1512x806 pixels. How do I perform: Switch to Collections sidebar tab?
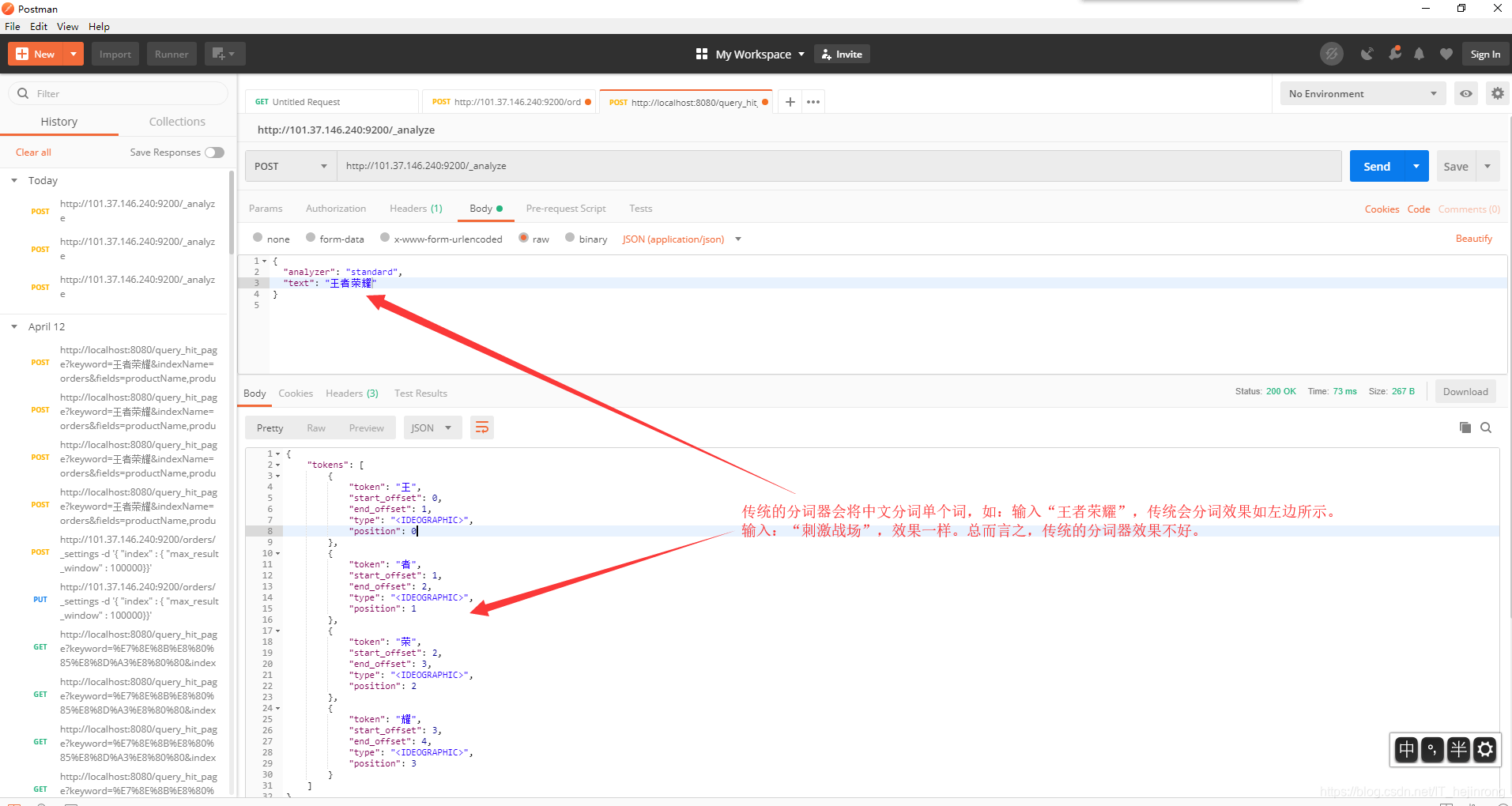[x=177, y=122]
